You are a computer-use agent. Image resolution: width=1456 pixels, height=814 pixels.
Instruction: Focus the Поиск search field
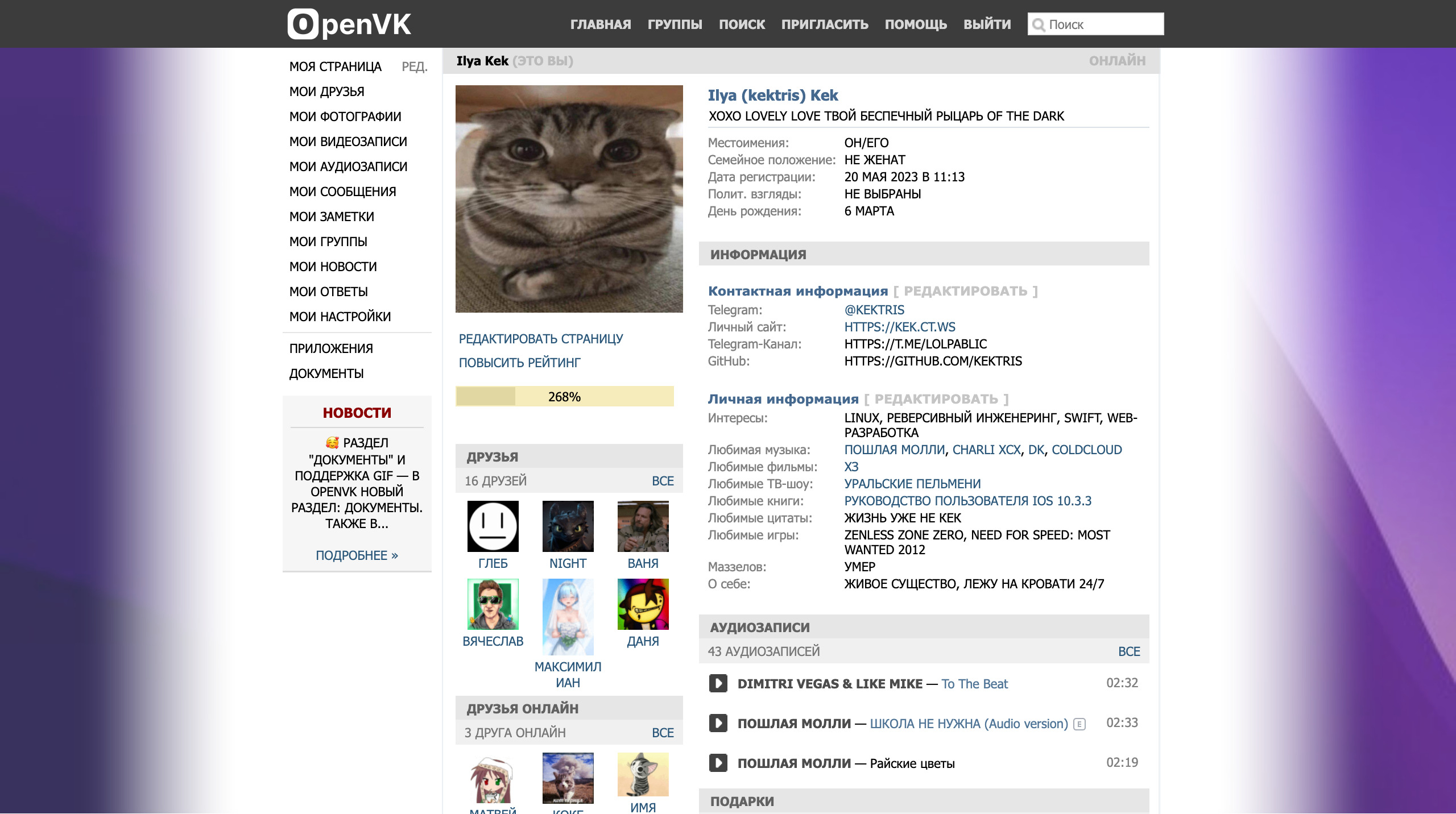pos(1102,24)
